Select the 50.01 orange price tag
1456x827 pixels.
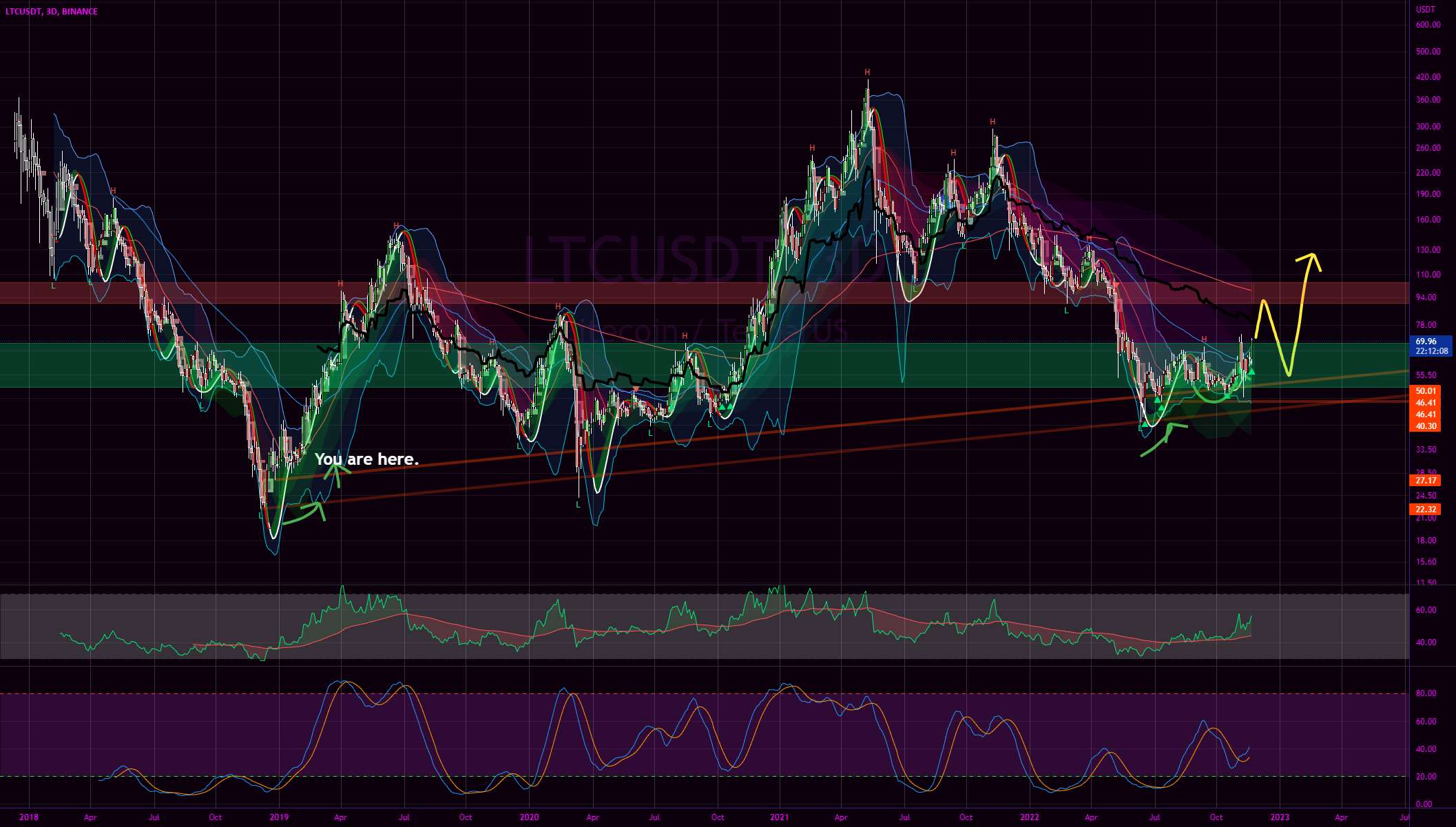pyautogui.click(x=1426, y=391)
